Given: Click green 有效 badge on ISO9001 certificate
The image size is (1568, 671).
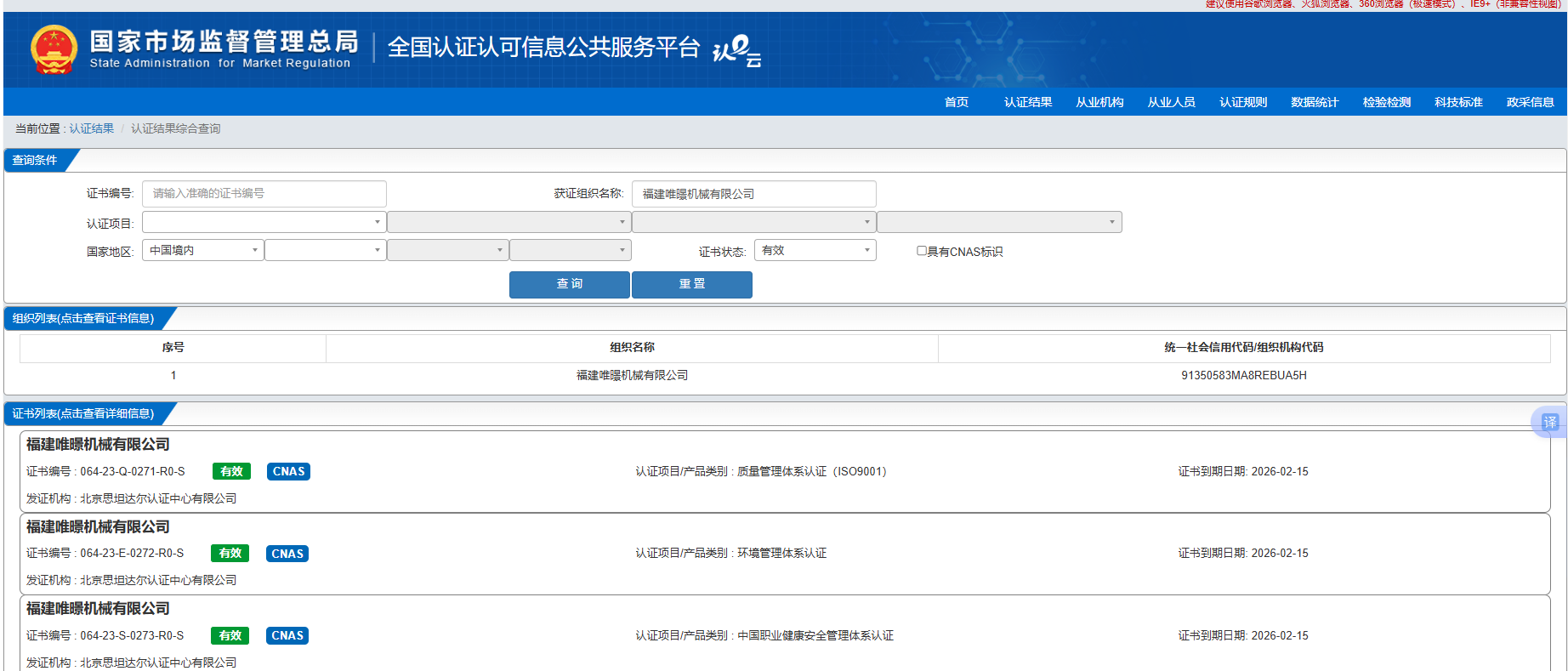Looking at the screenshot, I should (231, 472).
